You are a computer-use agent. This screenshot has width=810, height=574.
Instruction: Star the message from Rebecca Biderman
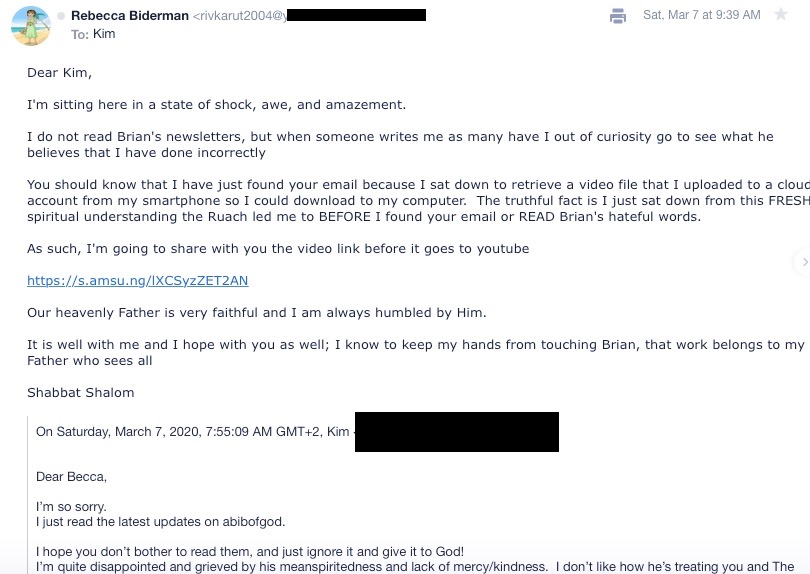781,15
